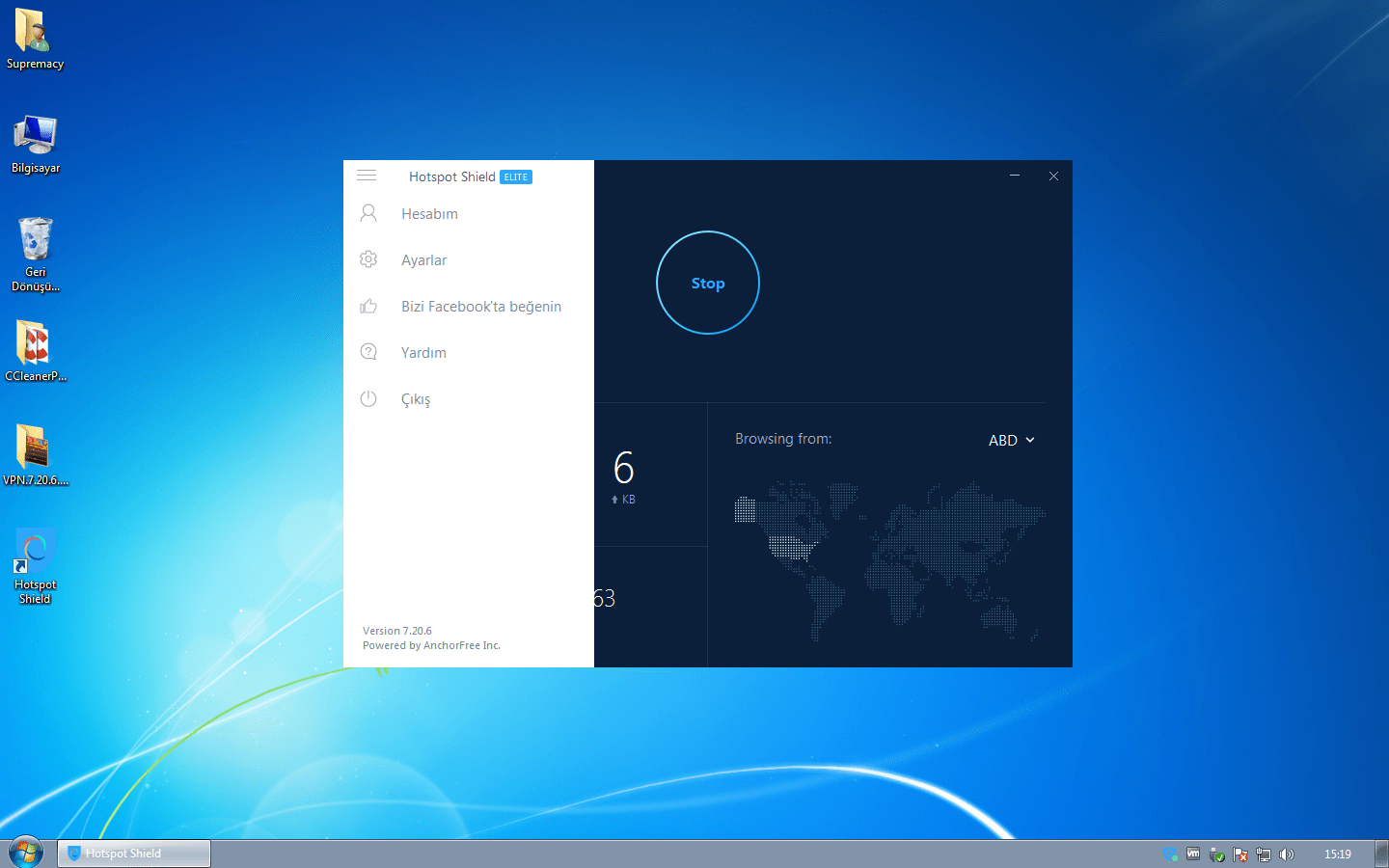This screenshot has width=1389, height=868.
Task: Select the Hotspot Shield desktop shortcut
Action: click(35, 566)
